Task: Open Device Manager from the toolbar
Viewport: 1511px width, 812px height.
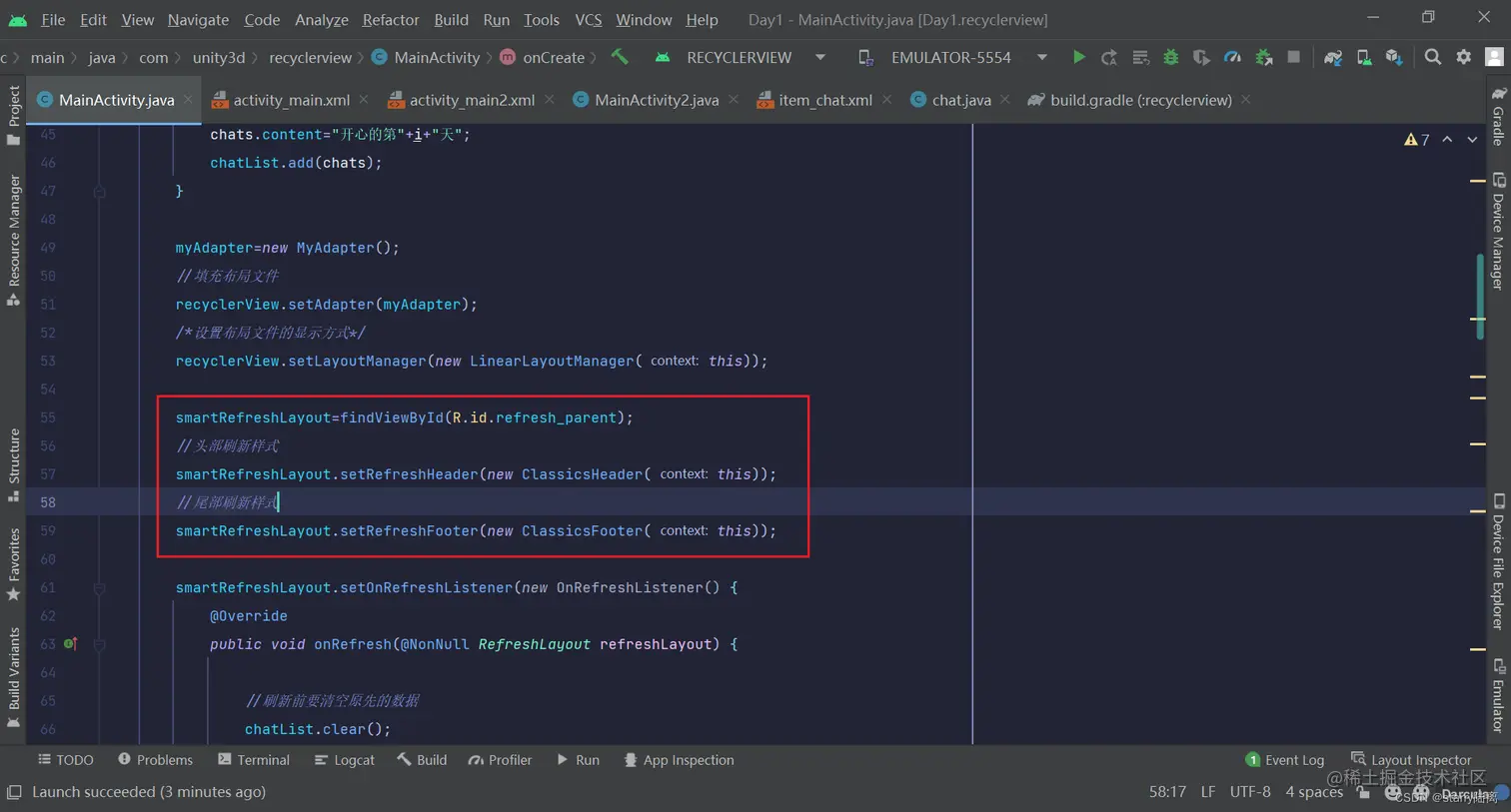Action: pyautogui.click(x=1363, y=57)
